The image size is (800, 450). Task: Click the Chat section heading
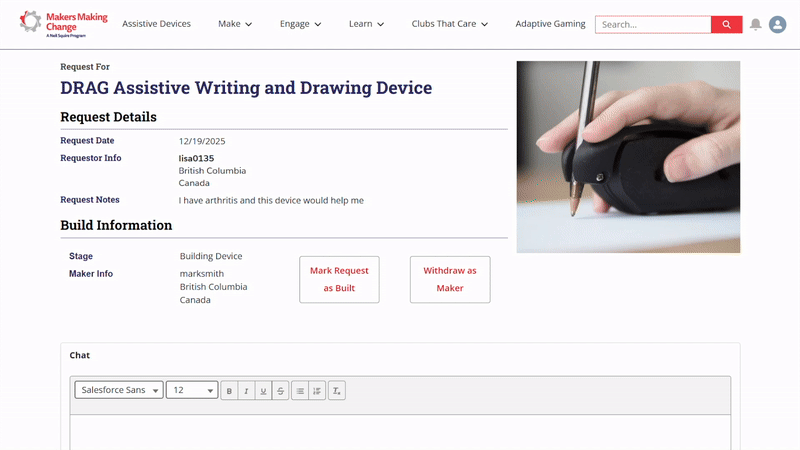click(80, 355)
